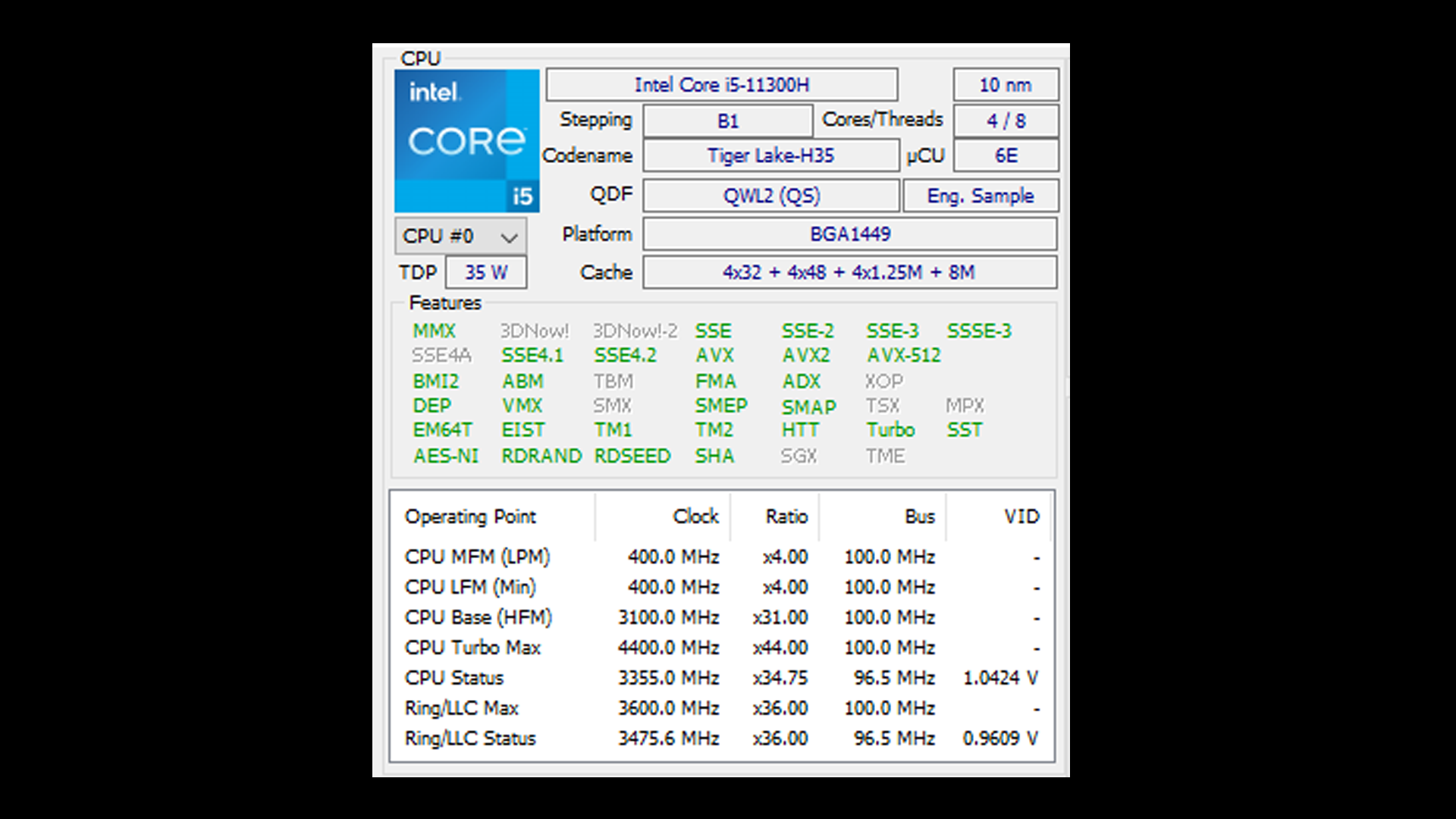Click the processor name field Intel Core i5-11300H
The height and width of the screenshot is (819, 1456).
721,85
